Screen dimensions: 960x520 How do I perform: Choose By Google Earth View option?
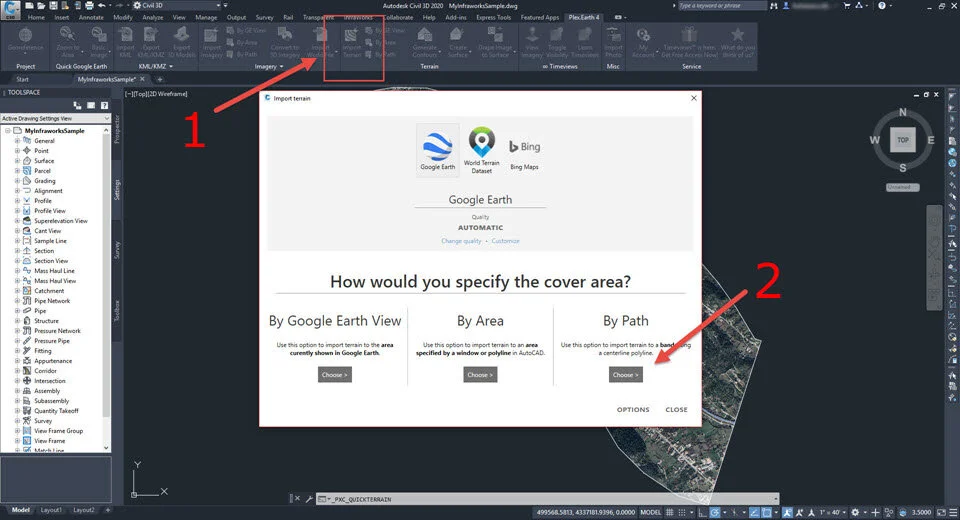coord(335,375)
